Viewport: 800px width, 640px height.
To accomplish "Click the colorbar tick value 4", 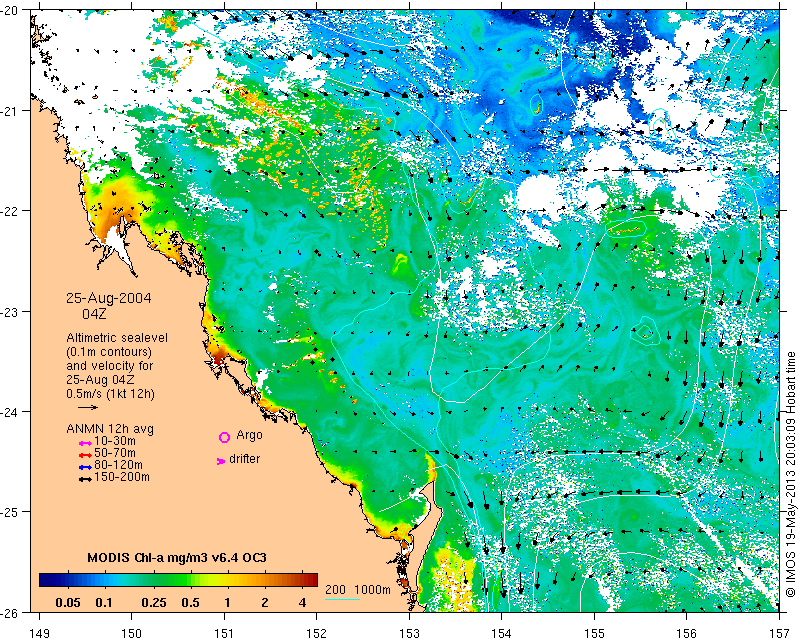I will [x=302, y=603].
